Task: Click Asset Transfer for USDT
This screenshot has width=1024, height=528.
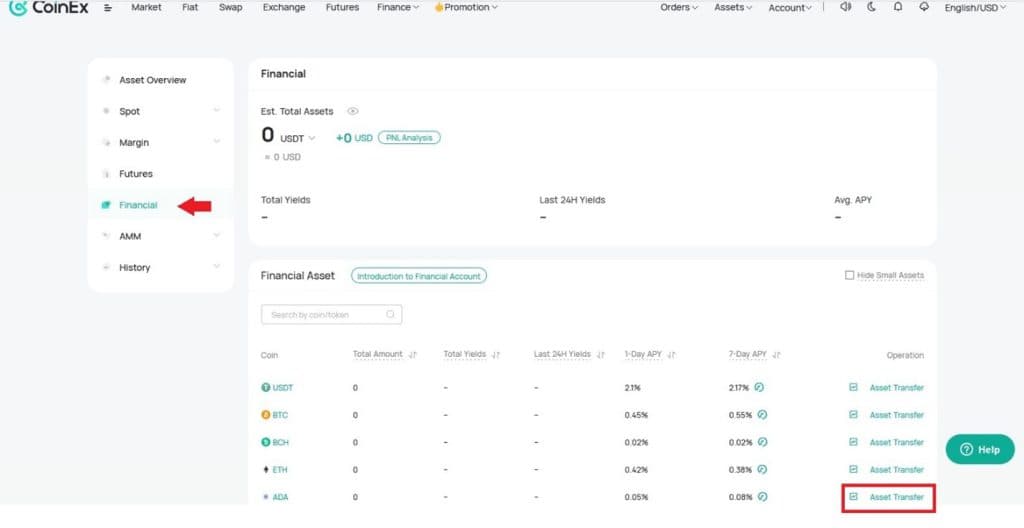Action: tap(897, 388)
